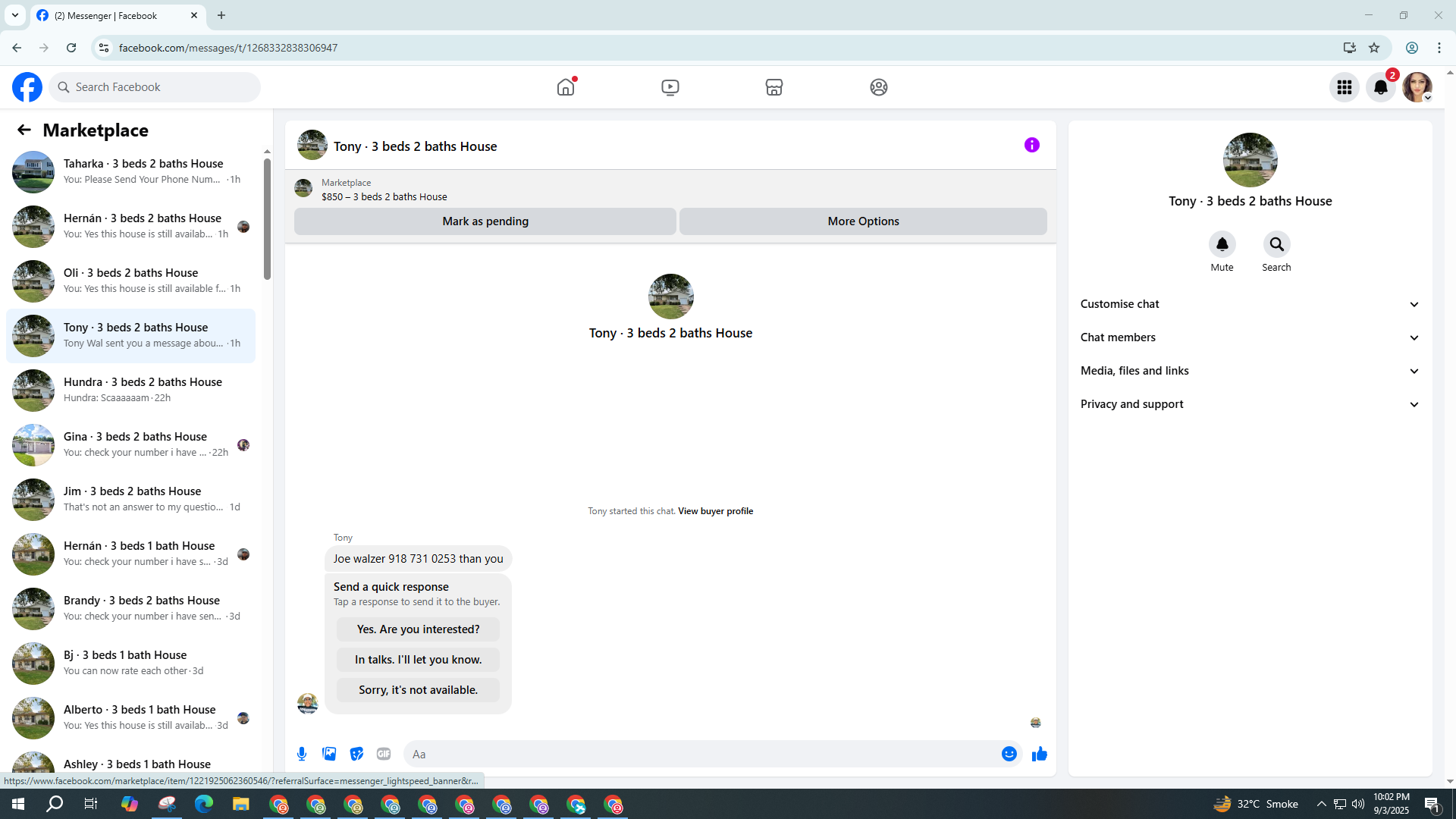The image size is (1456, 819).
Task: Choose a GIF
Action: pos(384,754)
